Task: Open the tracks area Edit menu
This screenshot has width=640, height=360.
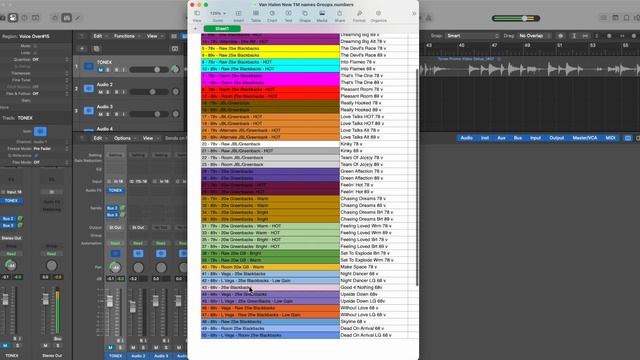Action: (x=100, y=36)
